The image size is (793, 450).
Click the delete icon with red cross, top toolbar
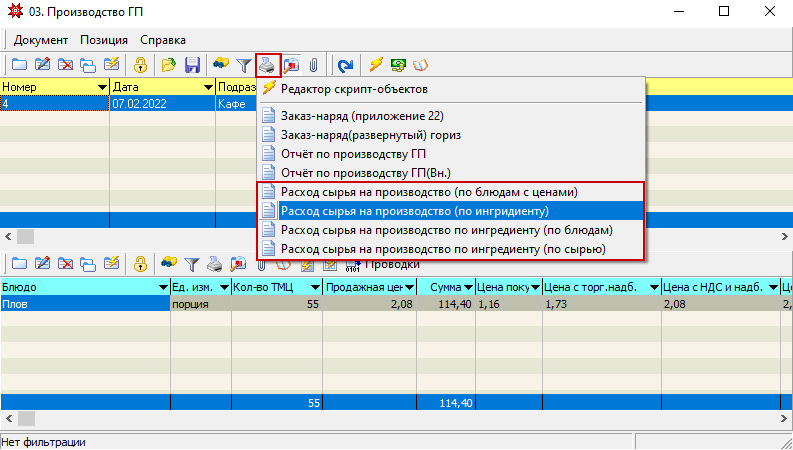pyautogui.click(x=66, y=65)
